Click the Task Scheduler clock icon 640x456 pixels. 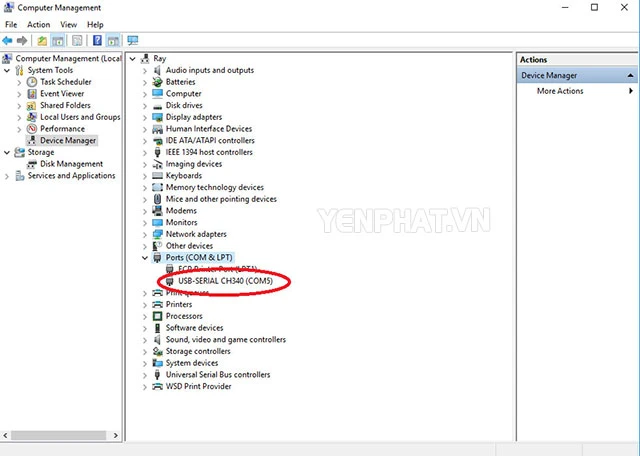coord(33,82)
